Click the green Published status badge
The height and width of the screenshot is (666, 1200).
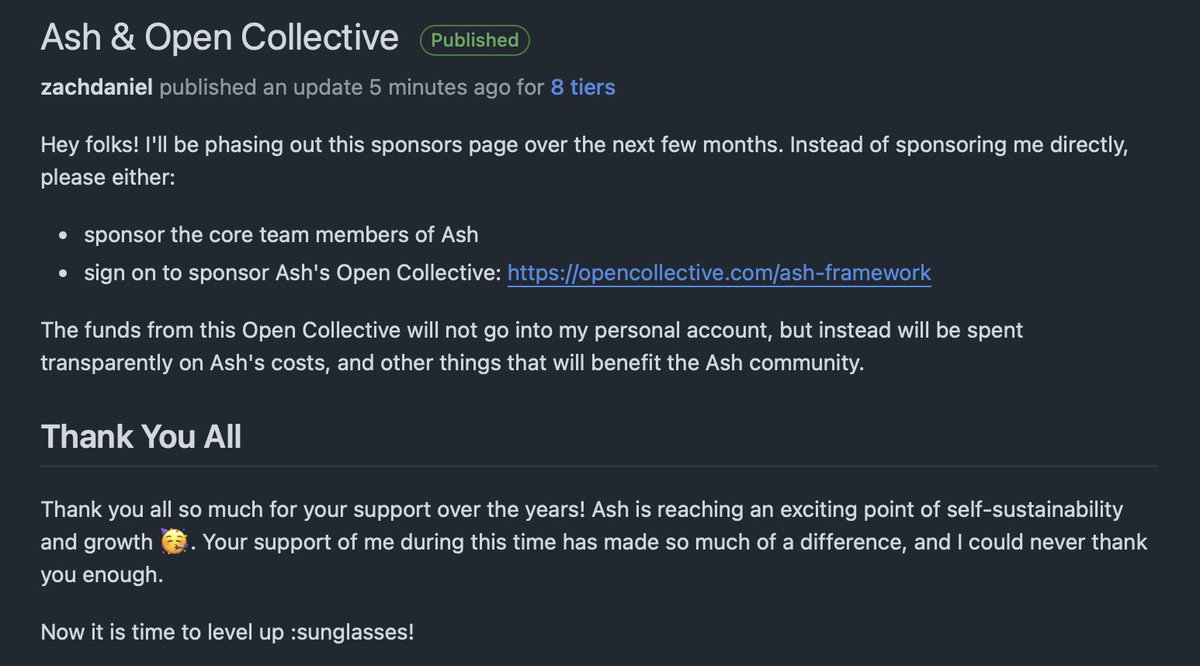[475, 40]
